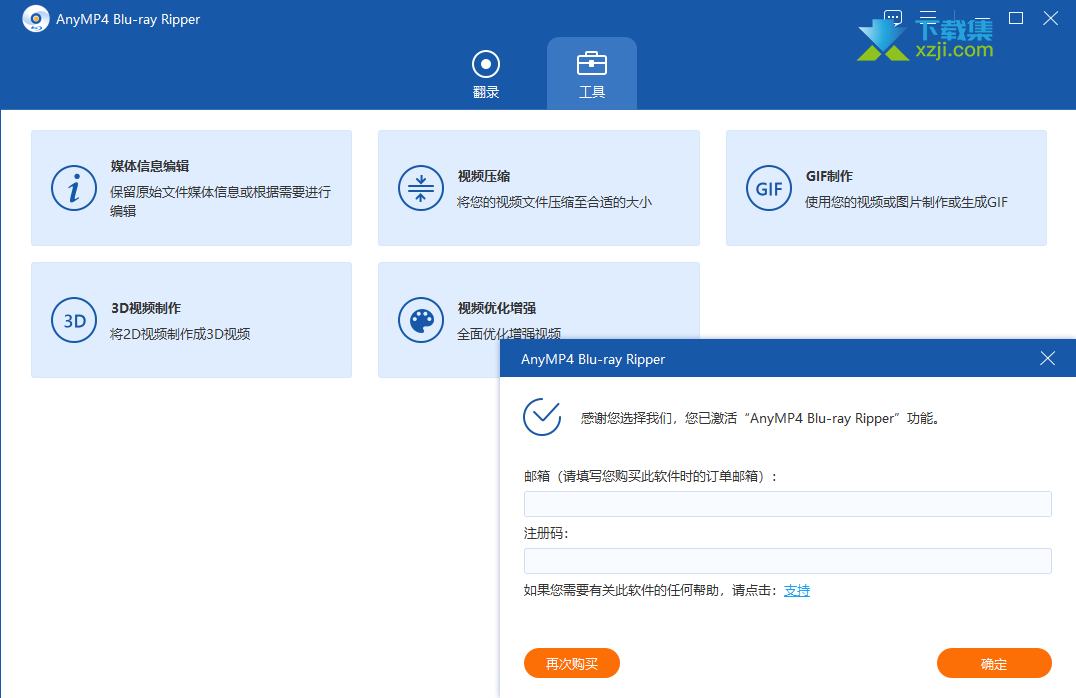Click the description 将您的视频文件压缩至合适的大小

[x=554, y=202]
